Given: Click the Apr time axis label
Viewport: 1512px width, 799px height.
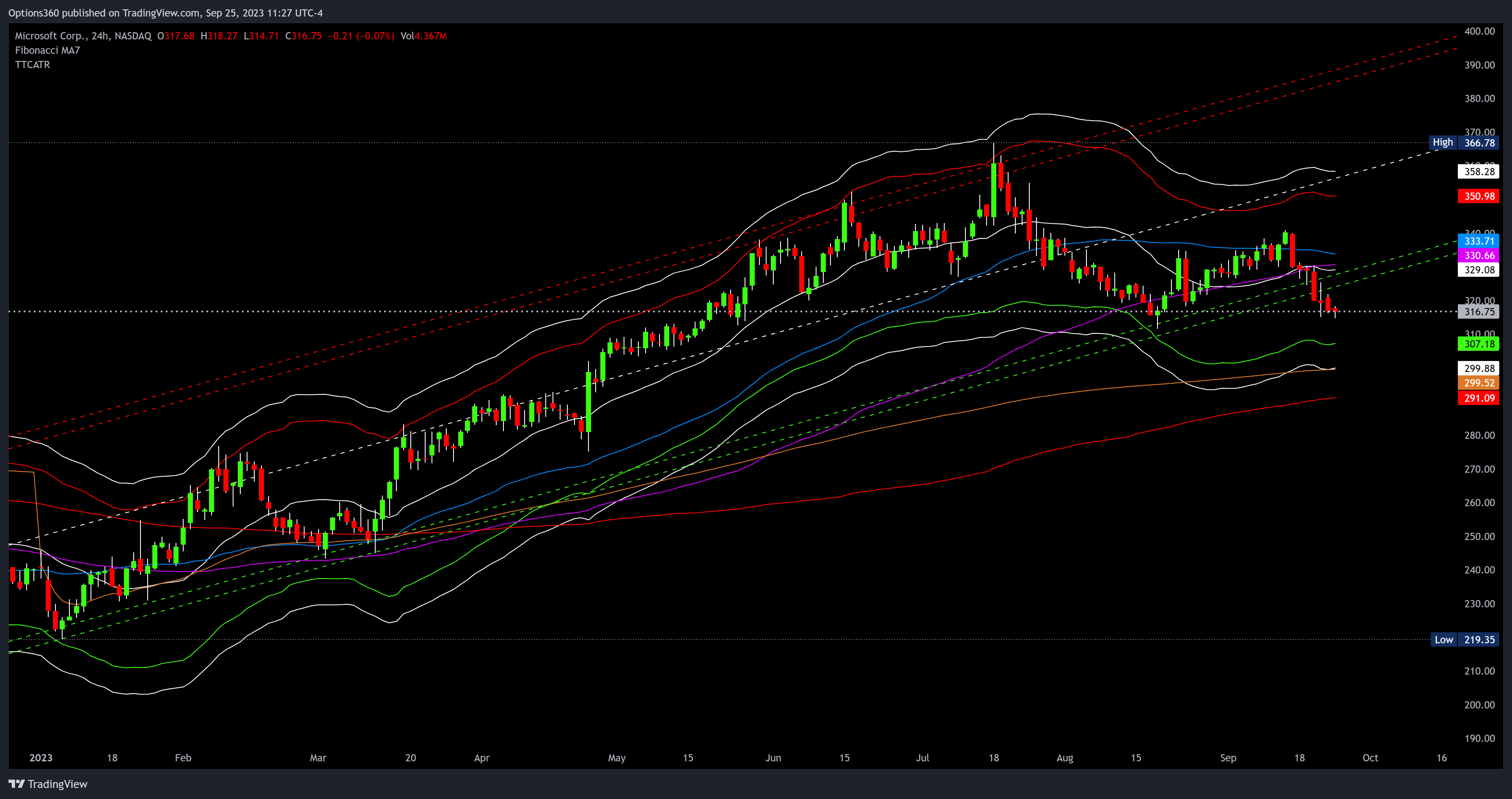Looking at the screenshot, I should pos(482,758).
